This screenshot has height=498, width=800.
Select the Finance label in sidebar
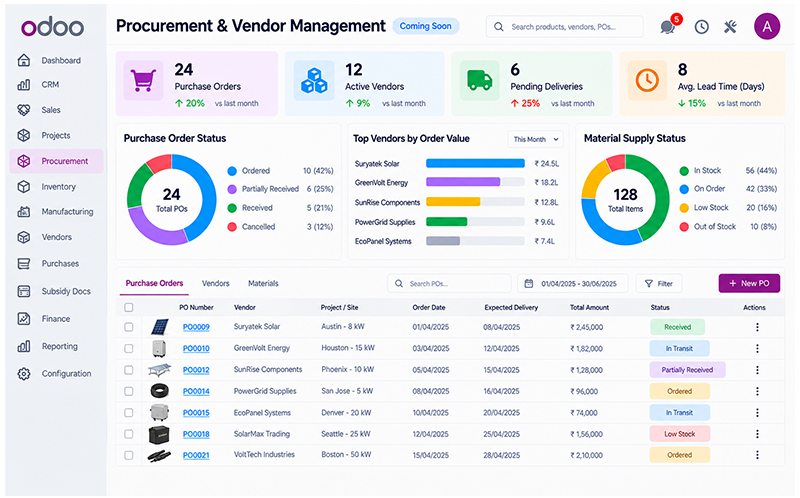[x=56, y=319]
